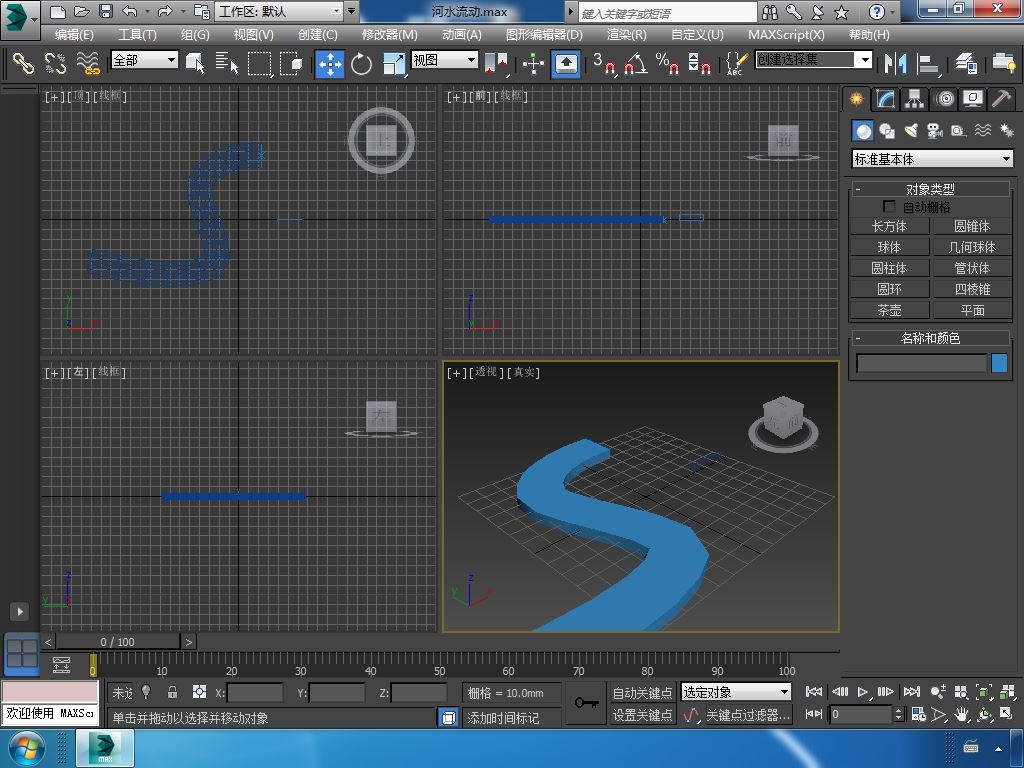Click the 长方体 box button

point(889,226)
